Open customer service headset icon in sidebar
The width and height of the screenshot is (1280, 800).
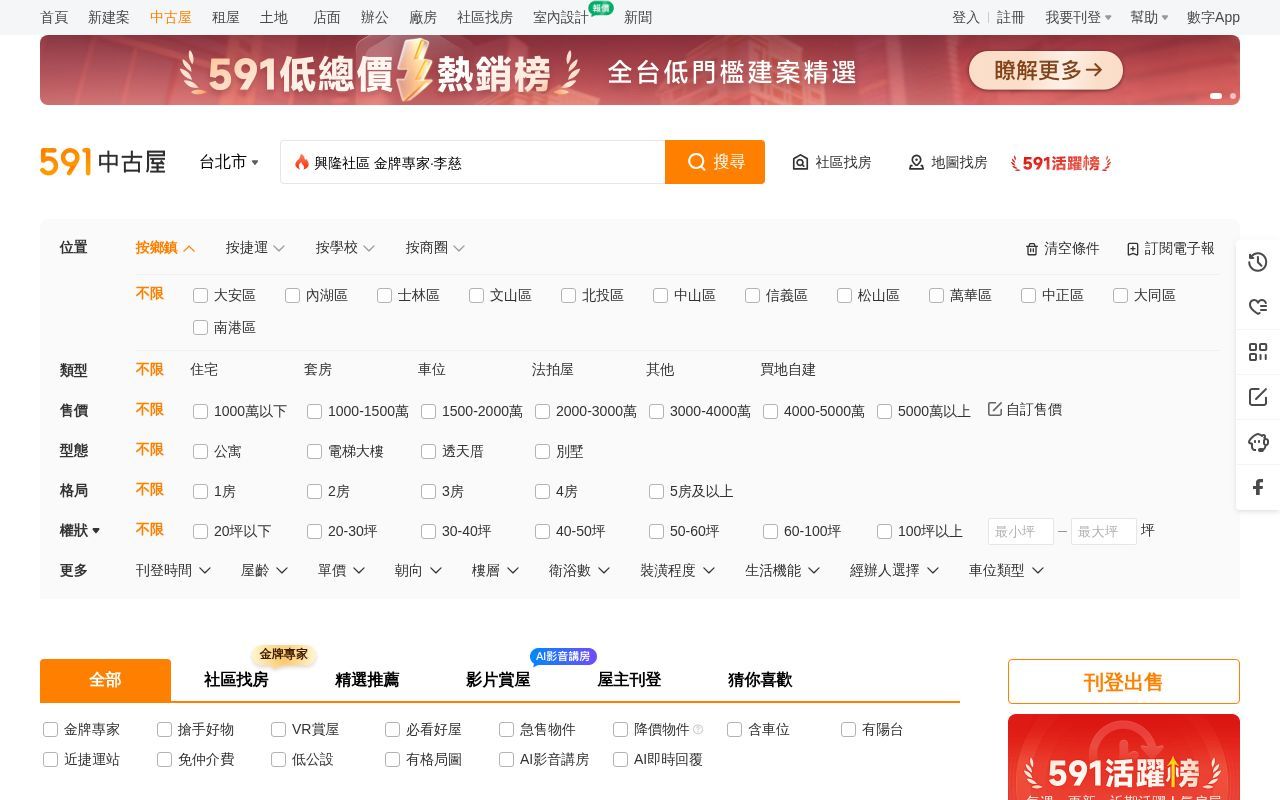[x=1258, y=442]
